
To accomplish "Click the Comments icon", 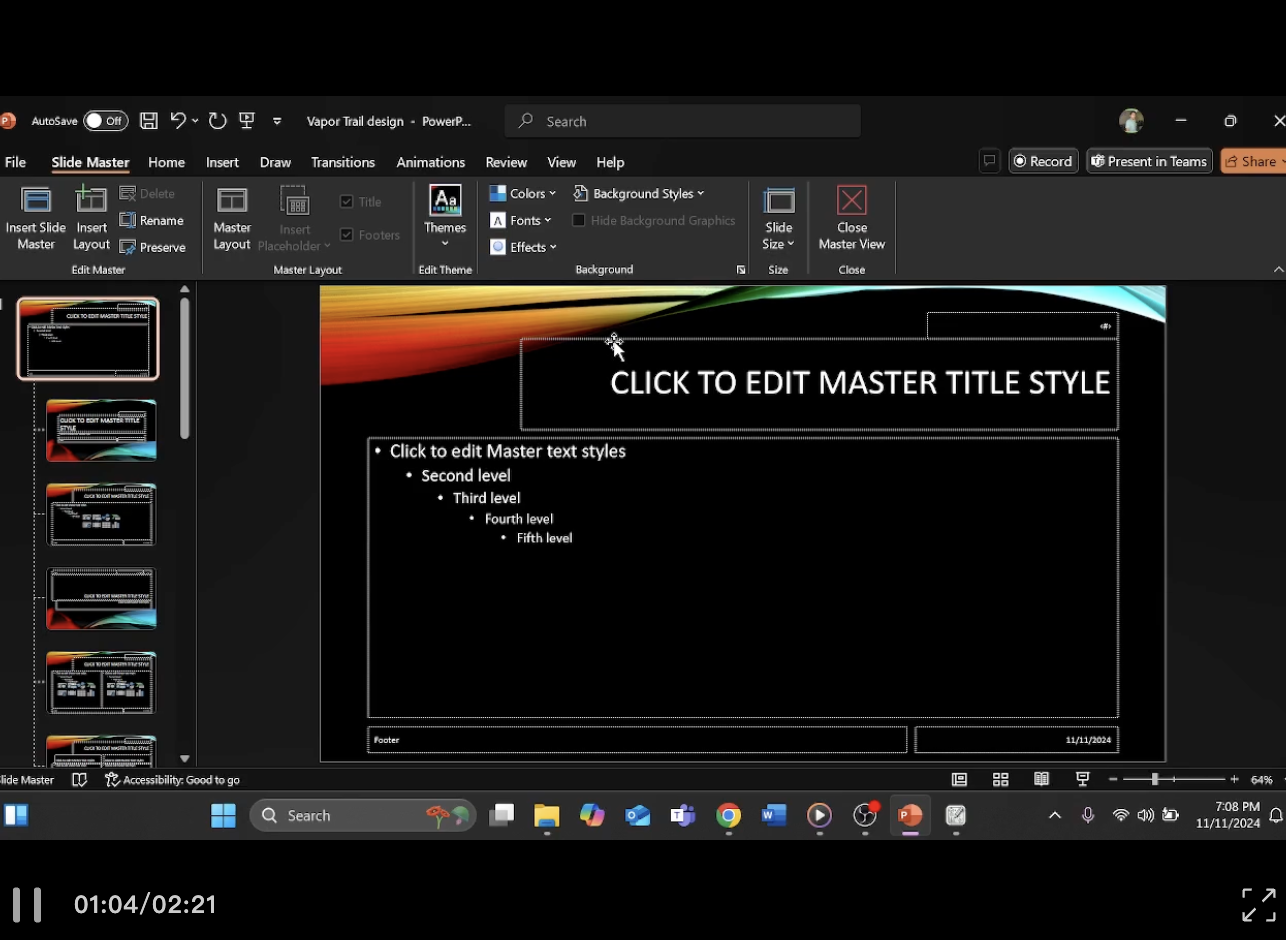I will point(989,161).
